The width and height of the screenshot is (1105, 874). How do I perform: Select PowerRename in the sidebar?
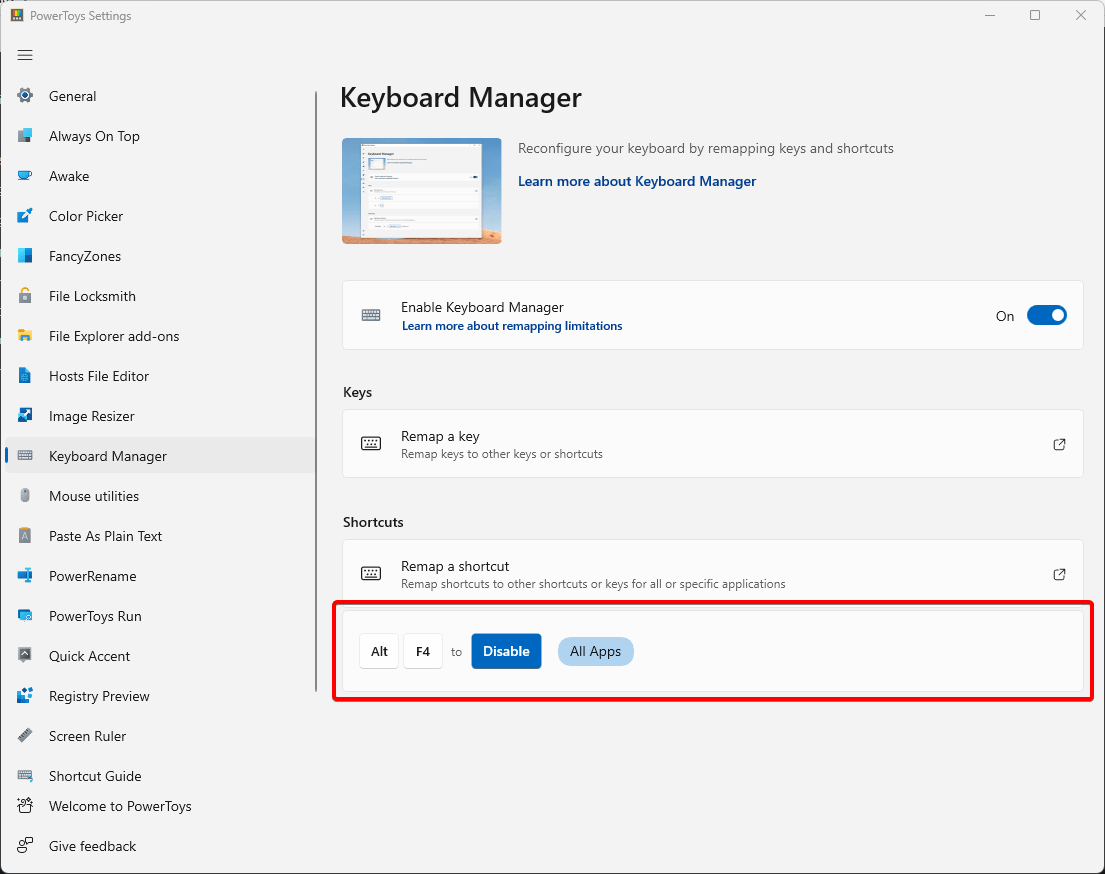point(160,576)
